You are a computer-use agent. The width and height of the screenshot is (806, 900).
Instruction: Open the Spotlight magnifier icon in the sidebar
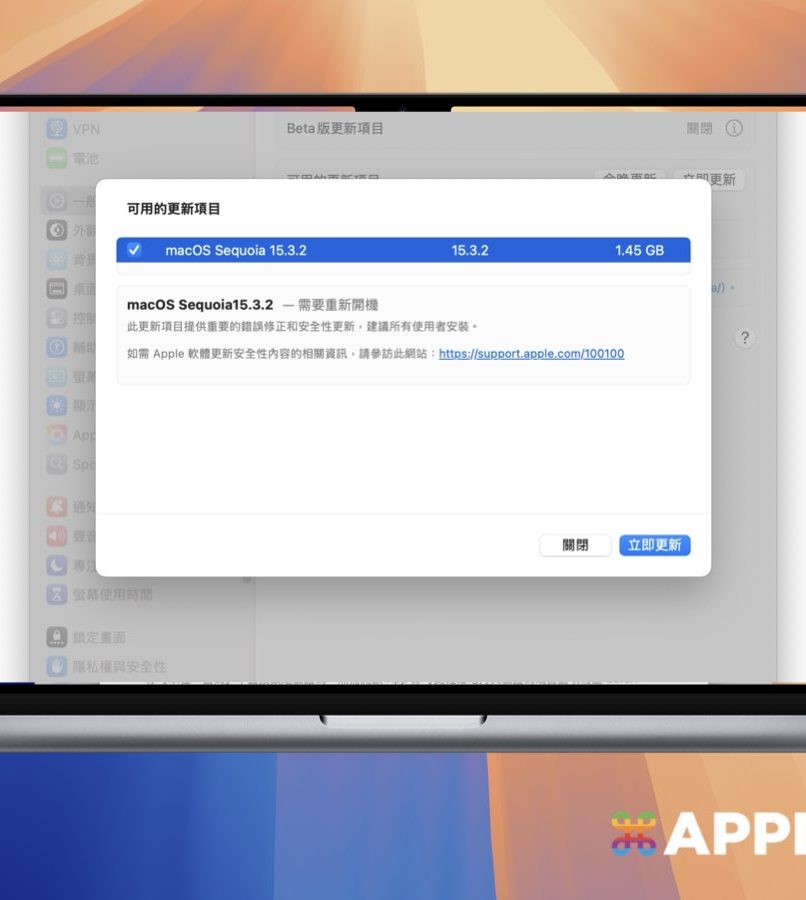pos(57,464)
